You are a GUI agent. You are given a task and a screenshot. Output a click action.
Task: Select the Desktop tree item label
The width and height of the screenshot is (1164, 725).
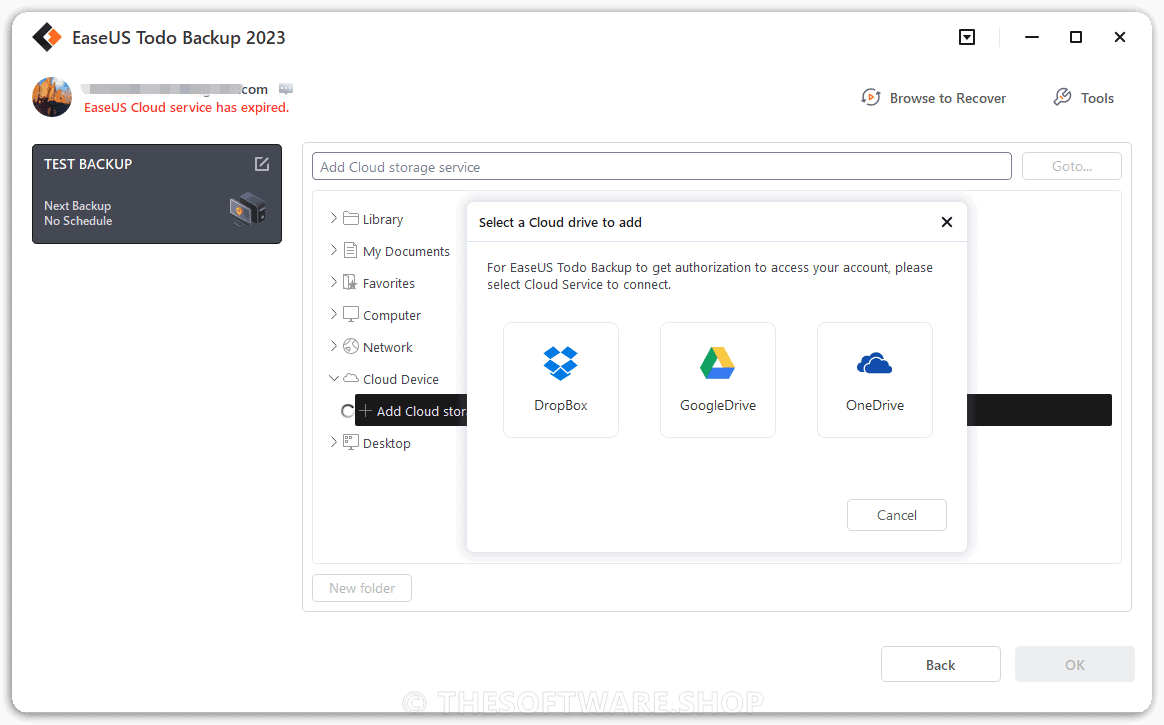tap(387, 443)
